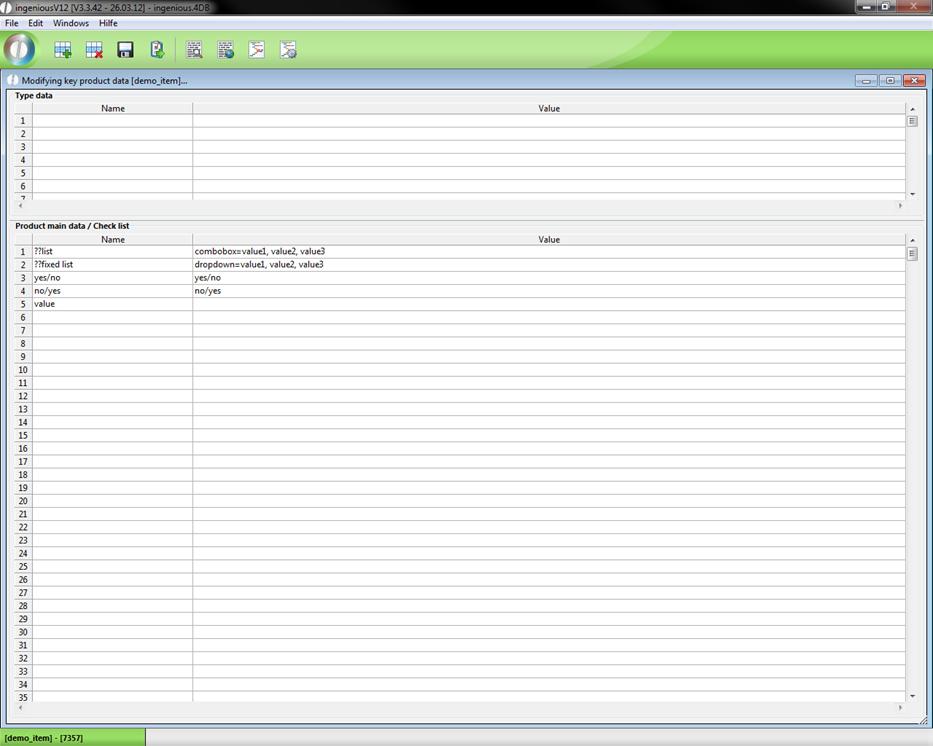
Task: Click the no/yes value cell in row 4
Action: pyautogui.click(x=548, y=291)
